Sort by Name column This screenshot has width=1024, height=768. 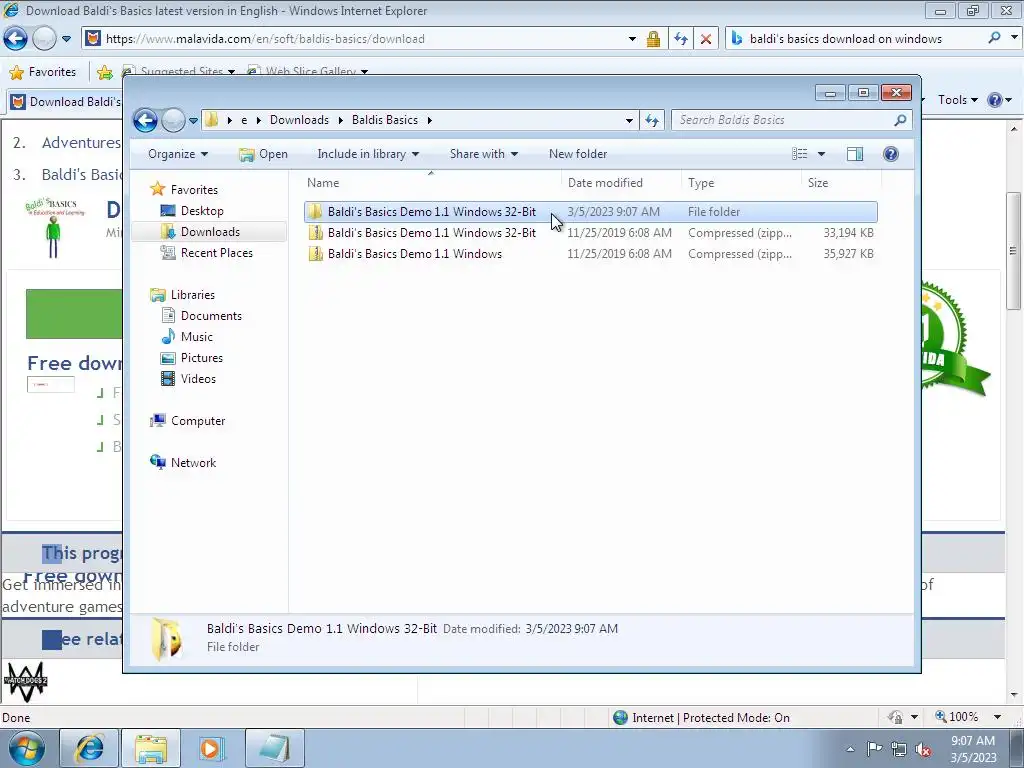[431, 183]
